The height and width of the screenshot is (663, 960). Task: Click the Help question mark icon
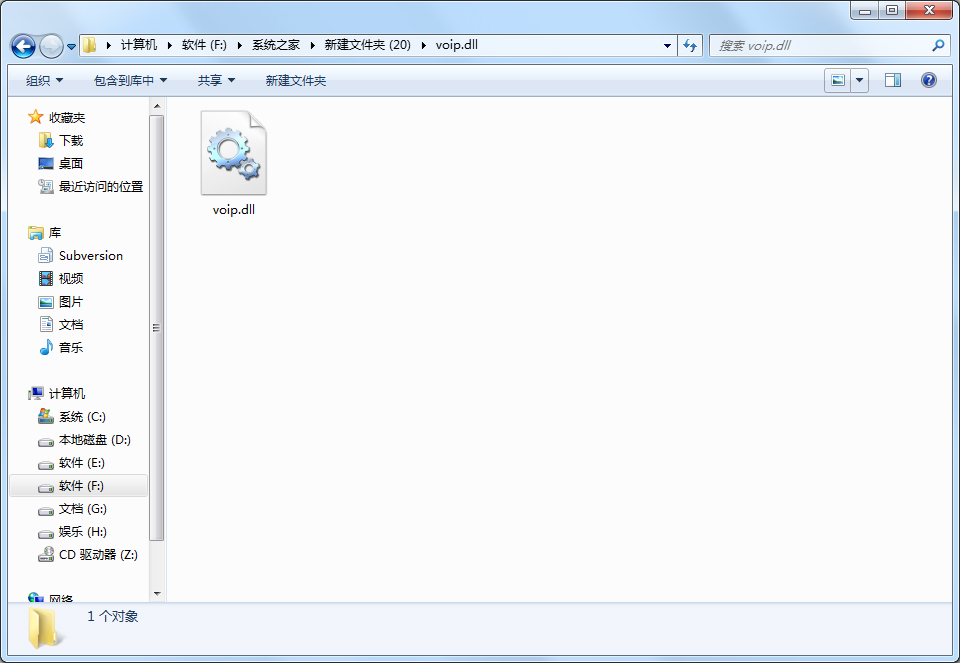click(929, 80)
